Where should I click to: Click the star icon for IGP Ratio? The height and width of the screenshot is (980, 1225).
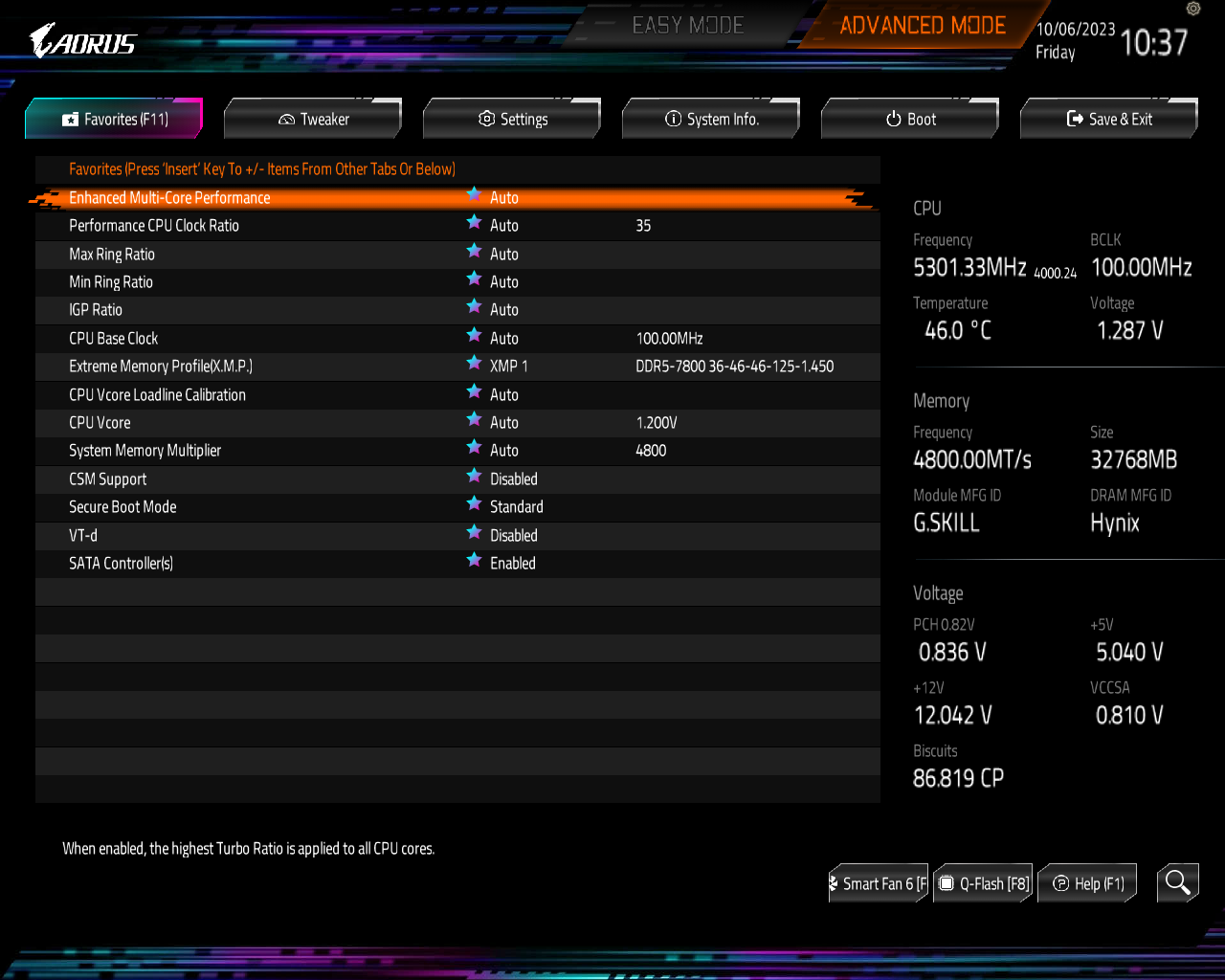474,306
